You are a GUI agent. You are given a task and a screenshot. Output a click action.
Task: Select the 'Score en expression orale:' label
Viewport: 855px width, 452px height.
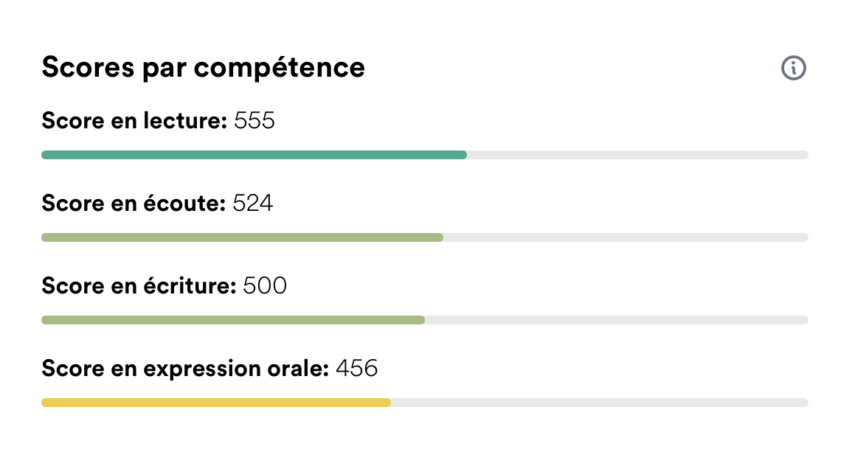185,368
